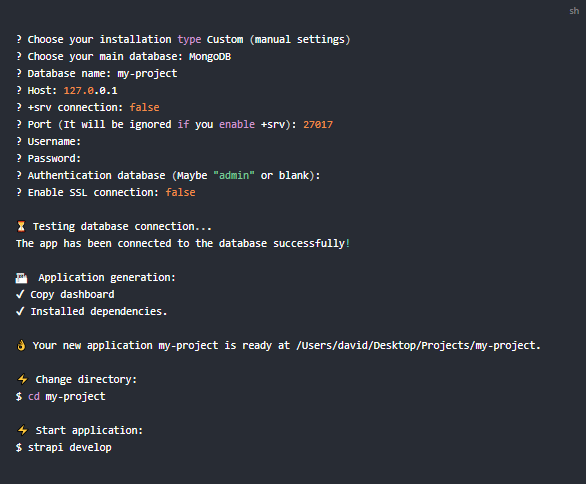Screen dimensions: 586x484
Task: Click the false value for Enable SSL connection
Action: pos(181,192)
